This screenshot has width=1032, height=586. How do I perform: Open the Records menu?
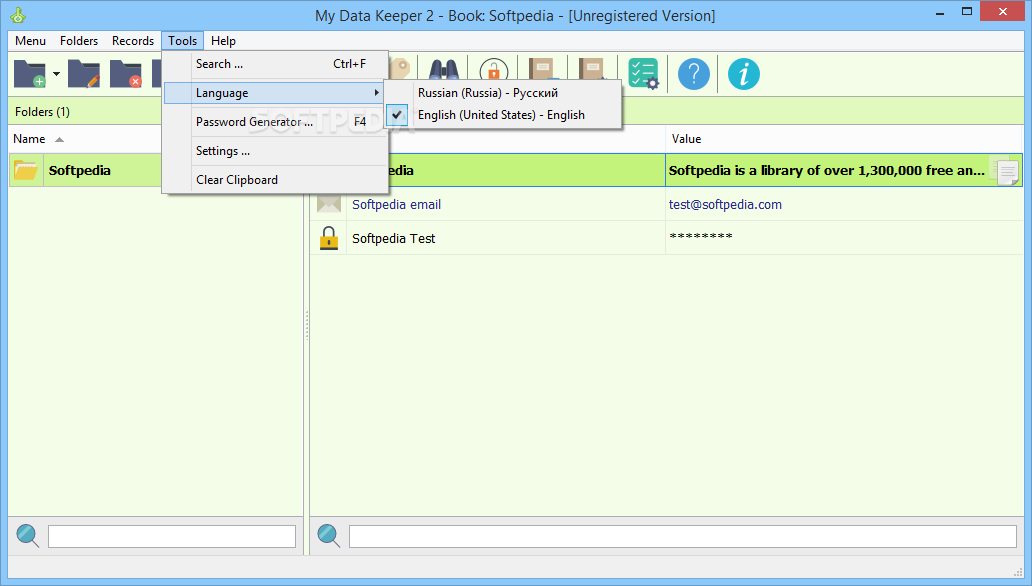pos(133,41)
